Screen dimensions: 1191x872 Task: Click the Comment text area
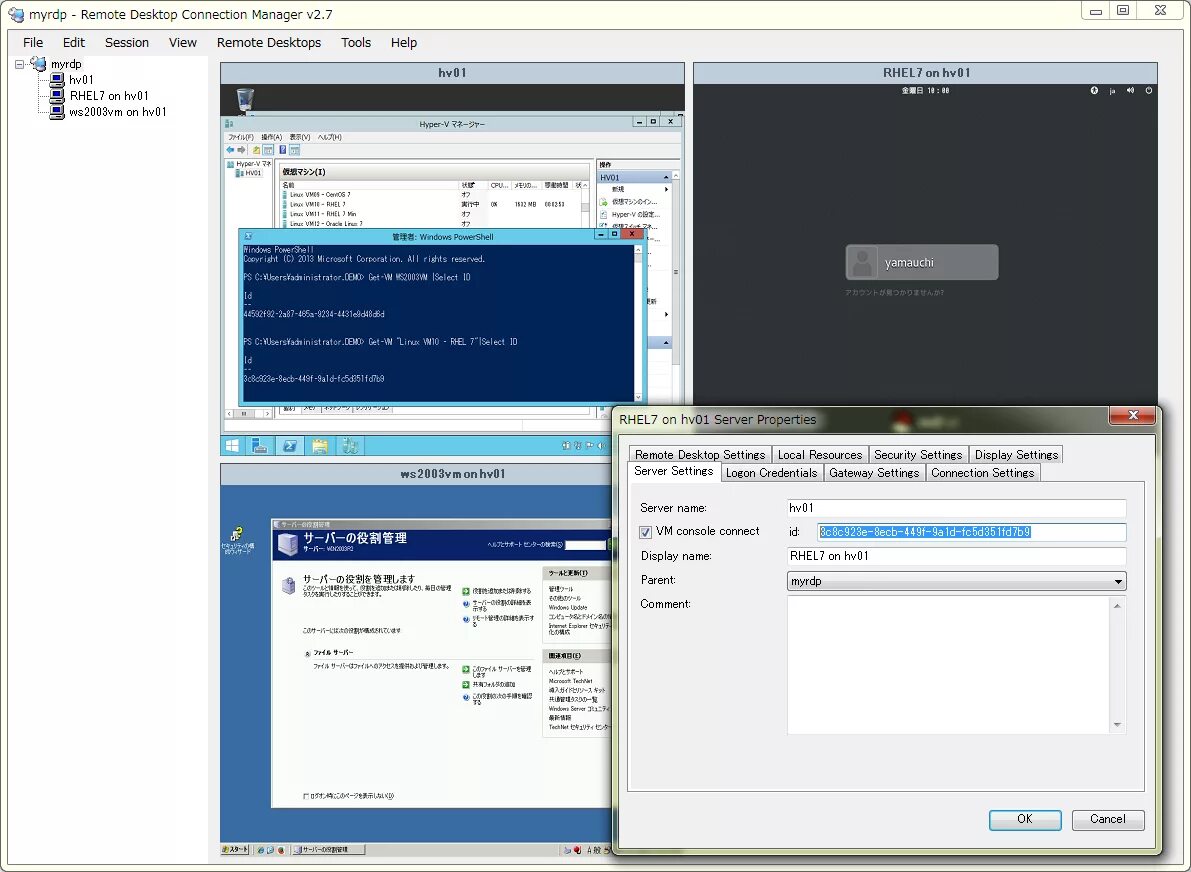(949, 665)
